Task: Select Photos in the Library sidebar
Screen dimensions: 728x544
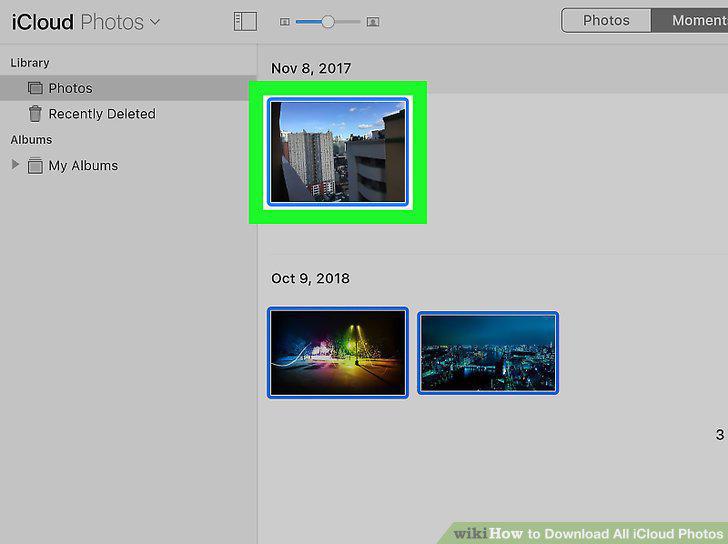Action: [x=128, y=88]
